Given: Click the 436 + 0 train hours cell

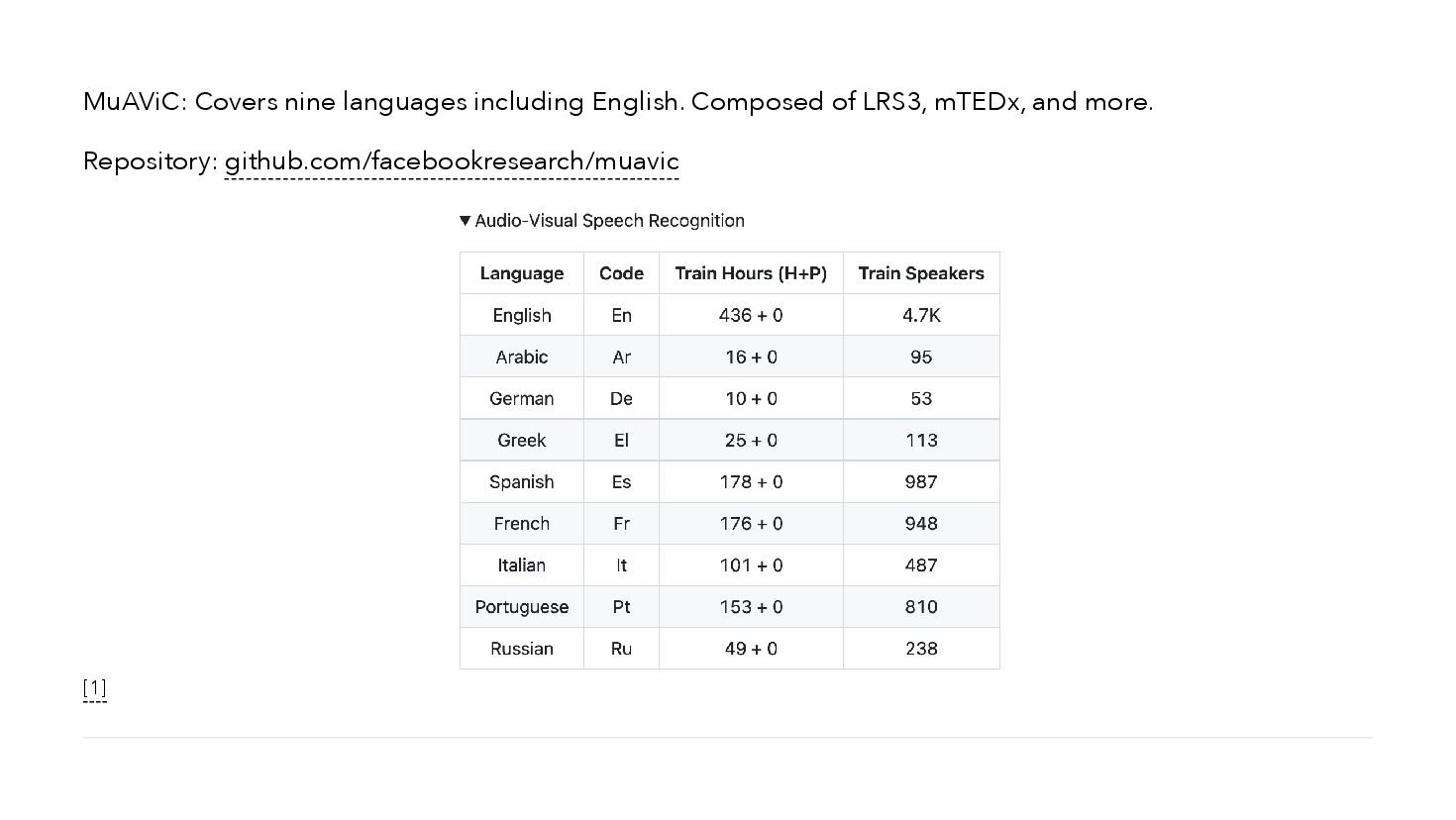Looking at the screenshot, I should (x=750, y=315).
